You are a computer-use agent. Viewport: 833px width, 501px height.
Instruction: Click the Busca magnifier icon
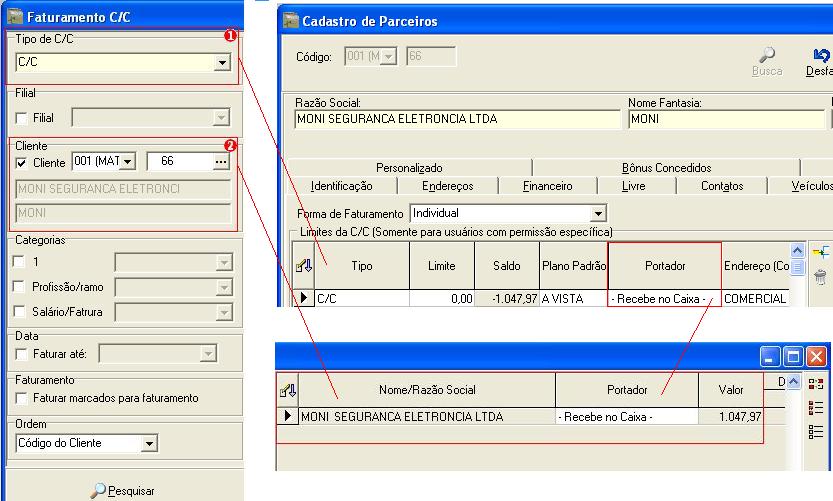(767, 56)
